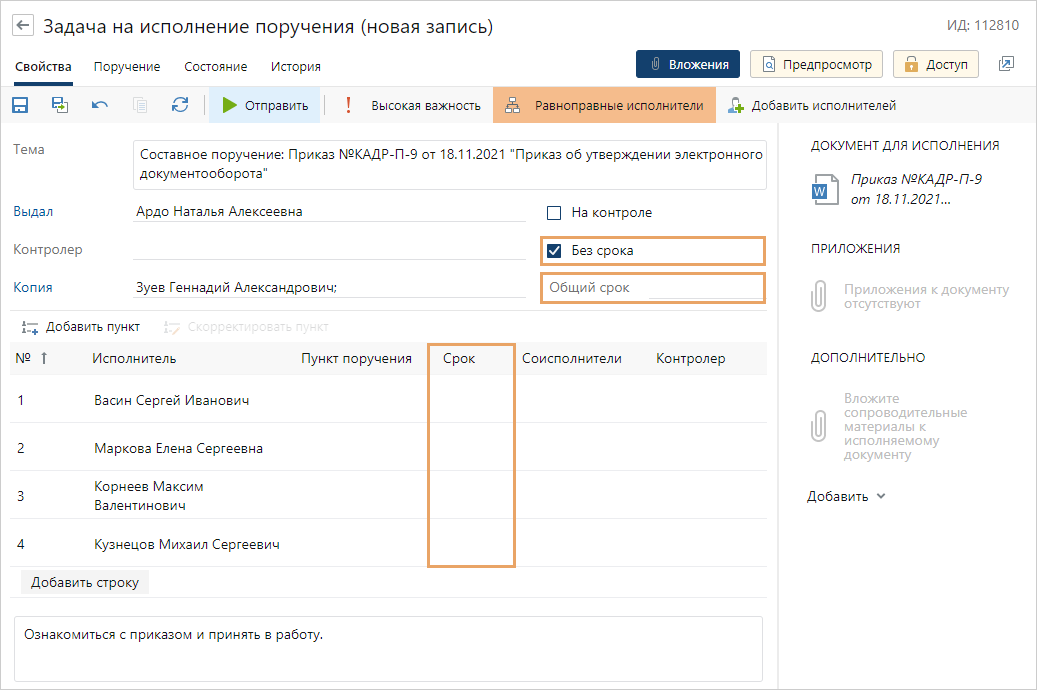Switch to the Поручение tab
1037x690 pixels.
point(127,67)
